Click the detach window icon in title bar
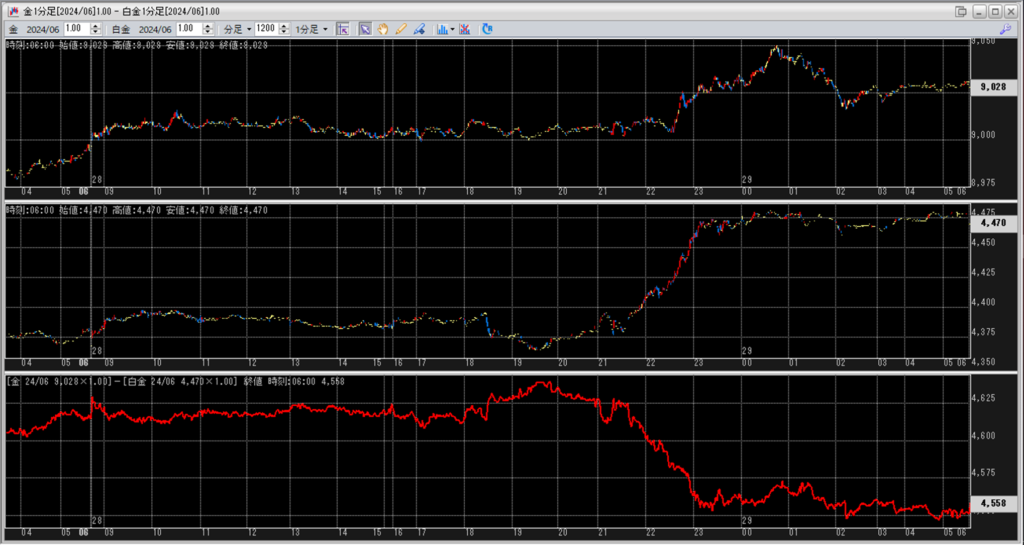The image size is (1024, 545). (x=961, y=11)
